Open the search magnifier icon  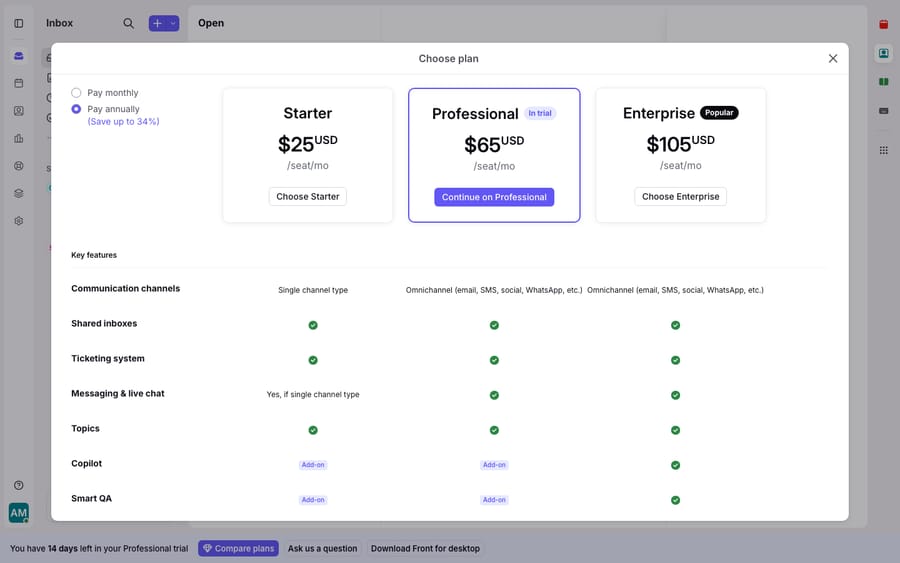click(129, 24)
